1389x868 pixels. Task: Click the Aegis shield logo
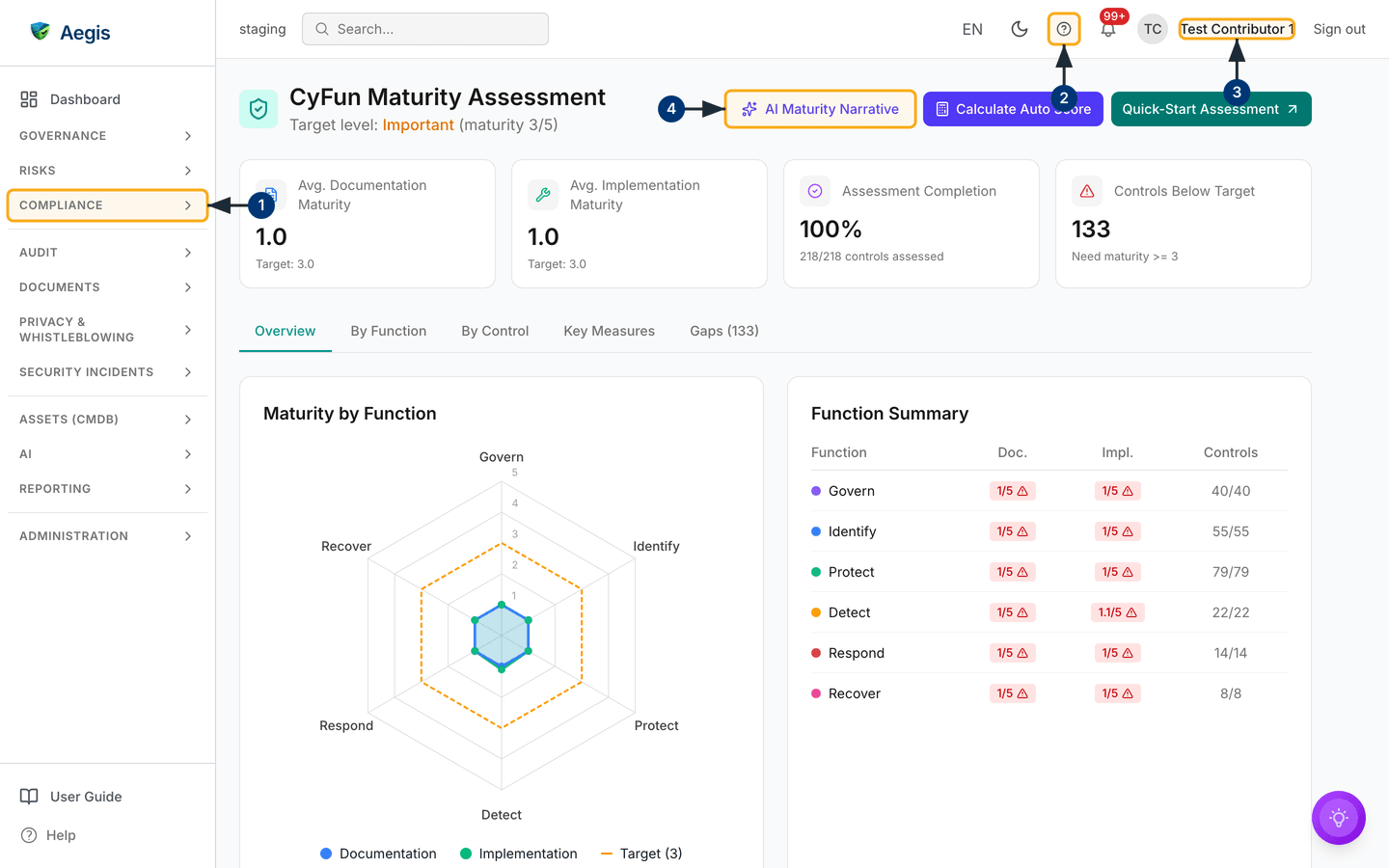(x=40, y=31)
